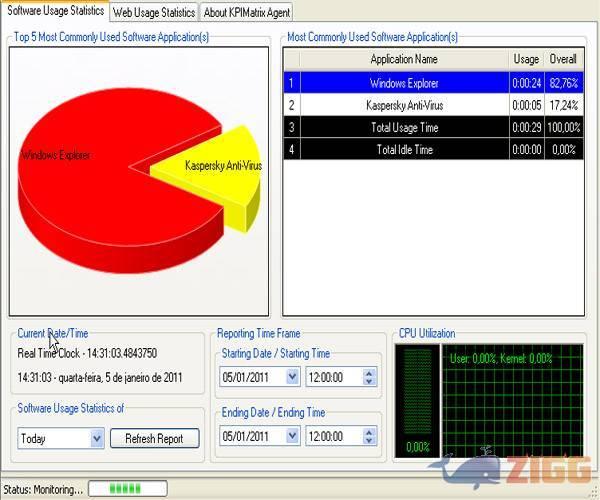Click the Refresh Report button

pos(154,438)
